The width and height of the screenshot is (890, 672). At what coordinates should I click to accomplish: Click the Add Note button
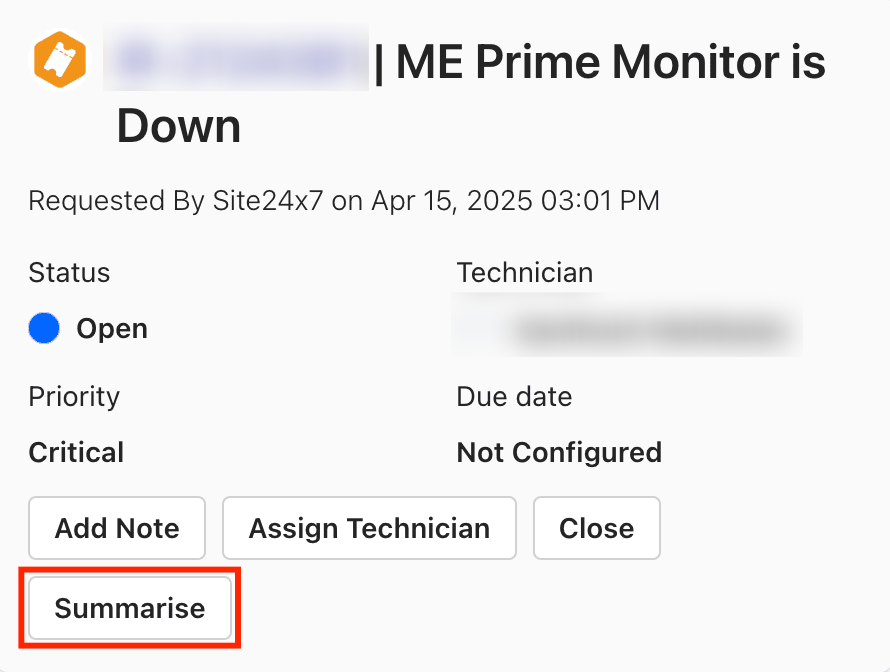click(117, 528)
